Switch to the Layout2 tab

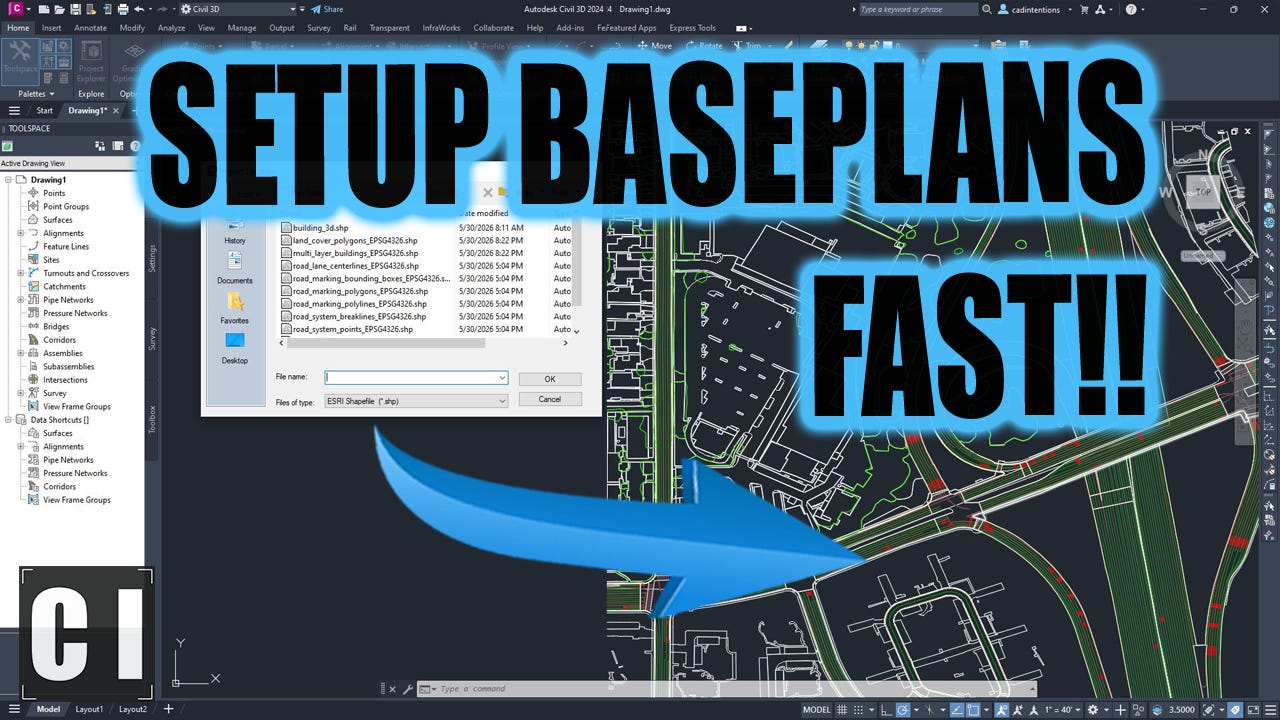click(x=133, y=709)
